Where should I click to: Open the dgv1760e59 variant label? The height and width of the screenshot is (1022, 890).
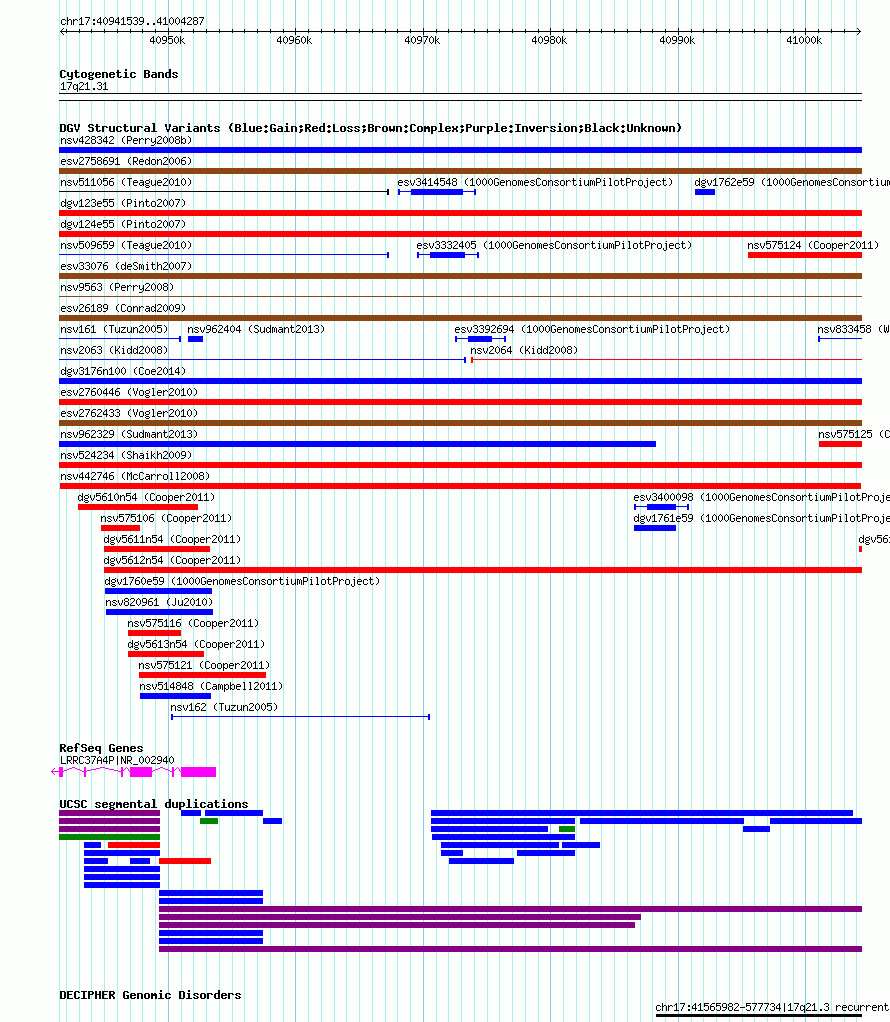pyautogui.click(x=242, y=581)
